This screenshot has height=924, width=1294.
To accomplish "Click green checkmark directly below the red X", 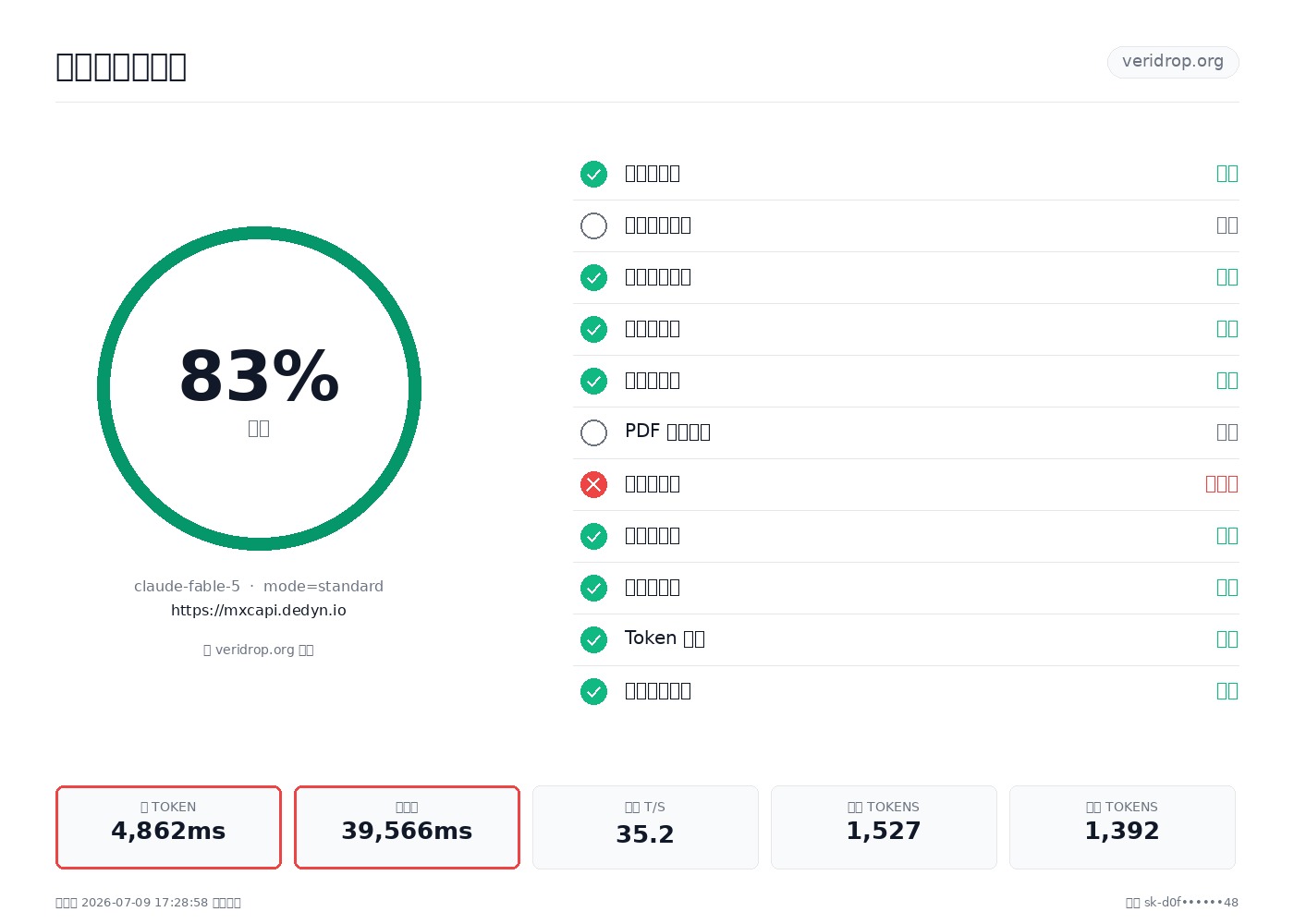I will coord(593,536).
